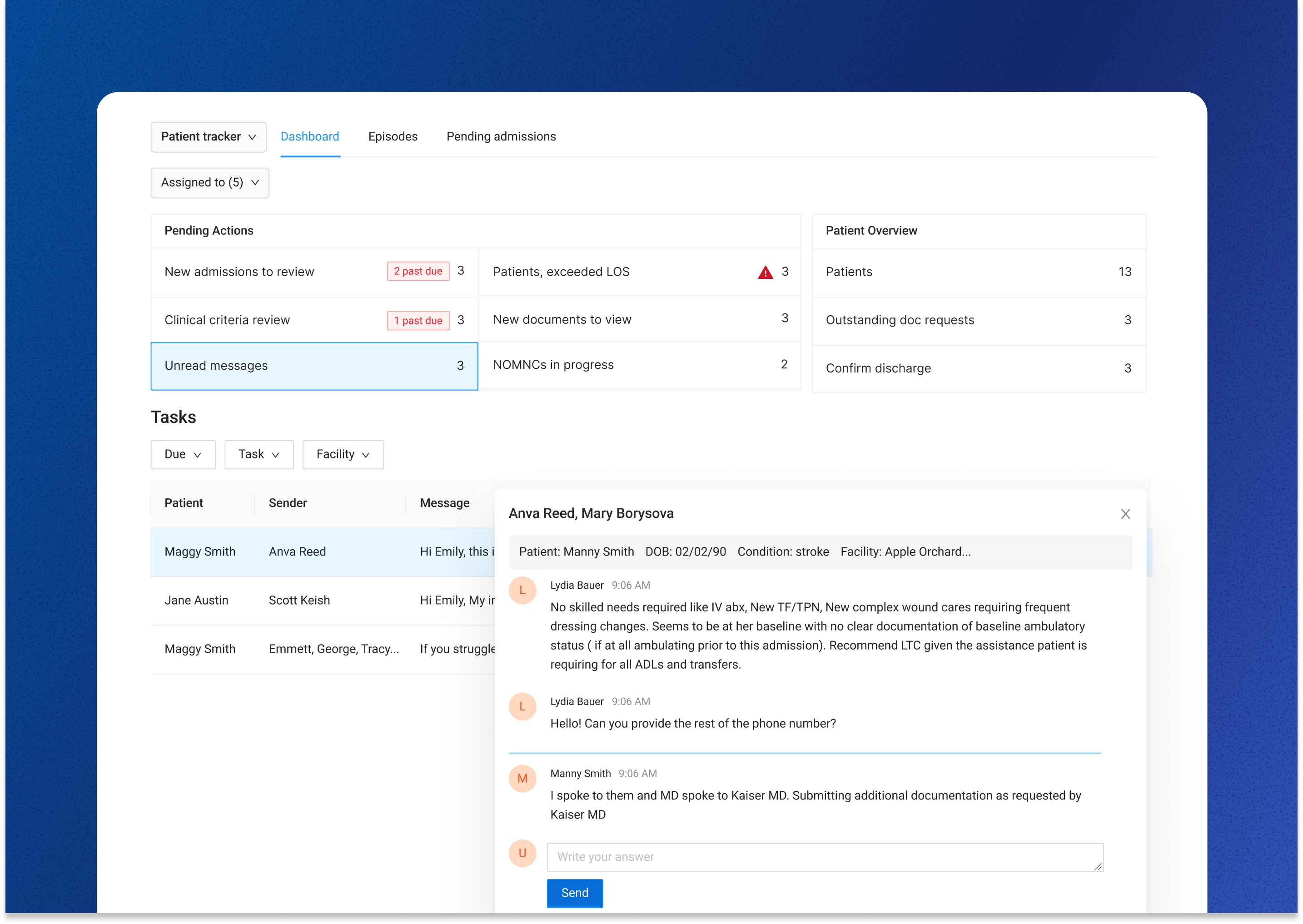Open the Pending admissions tab

click(x=501, y=137)
